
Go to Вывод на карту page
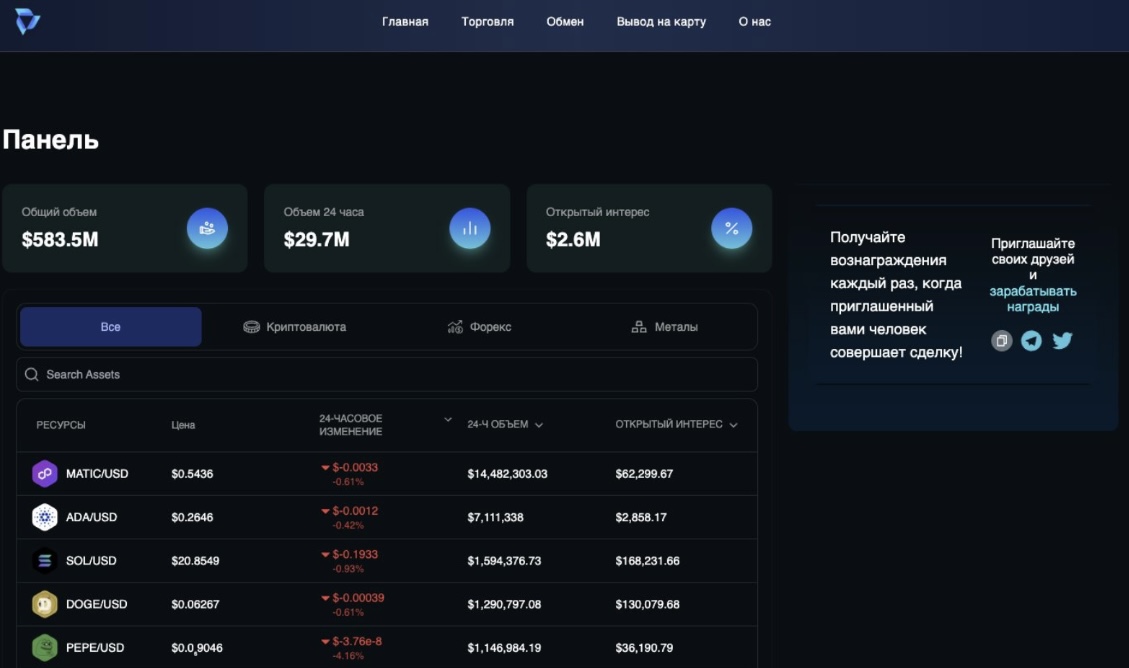661,22
